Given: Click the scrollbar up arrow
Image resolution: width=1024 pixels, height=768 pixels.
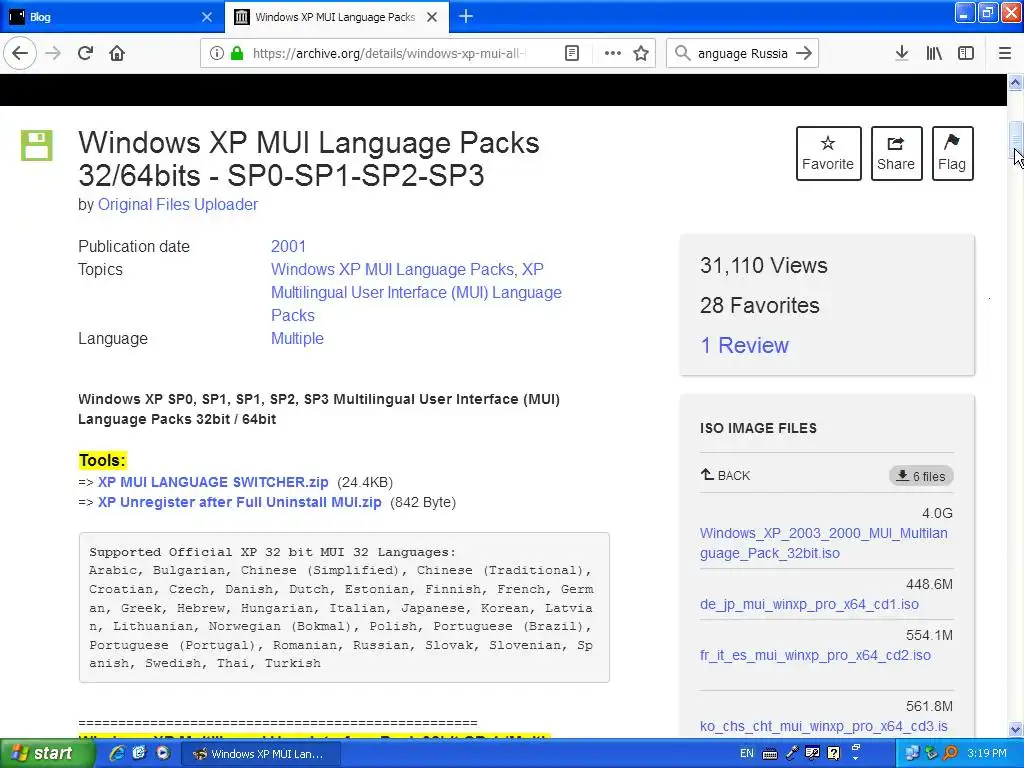Looking at the screenshot, I should 1015,82.
